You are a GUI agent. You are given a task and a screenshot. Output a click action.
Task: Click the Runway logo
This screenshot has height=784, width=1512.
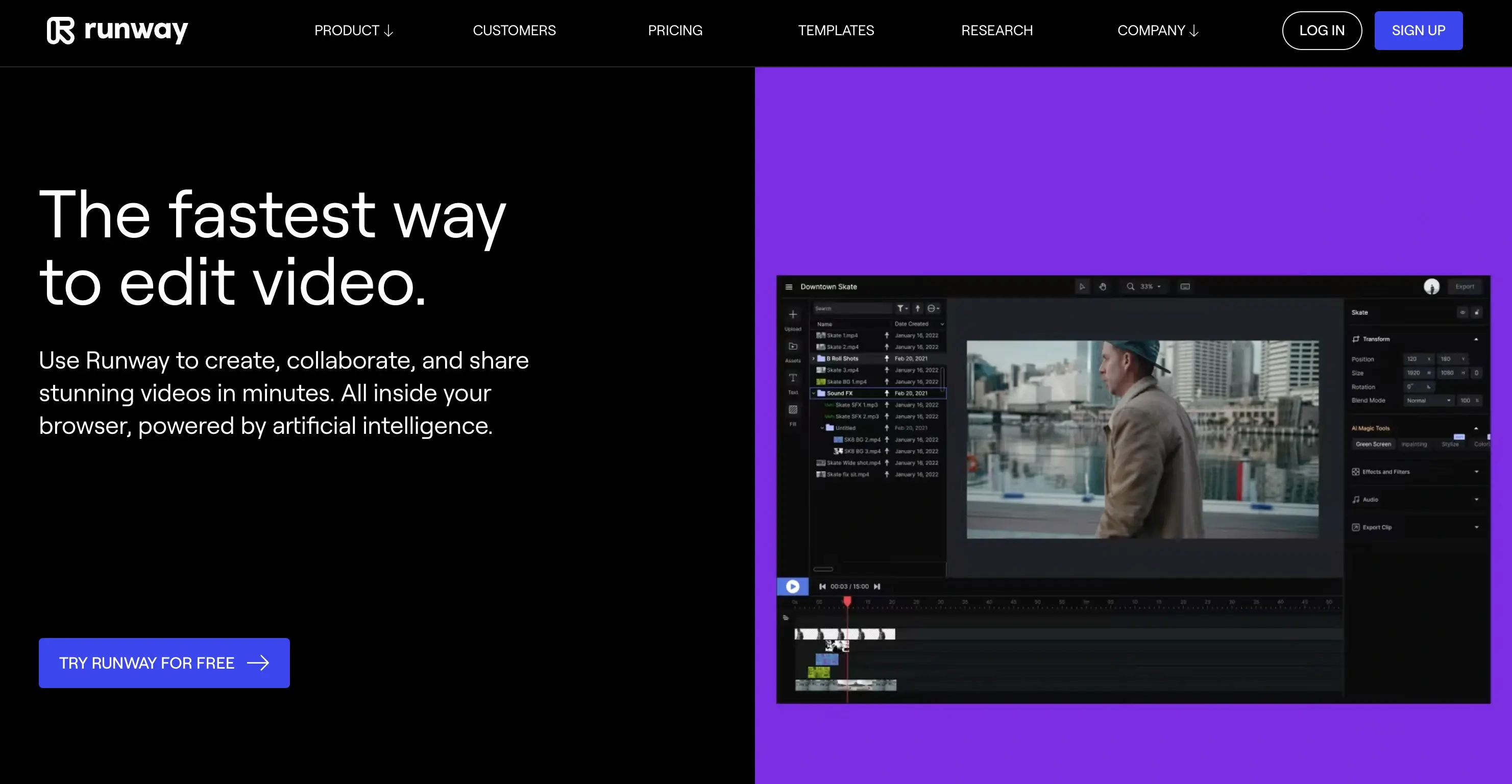click(x=117, y=31)
